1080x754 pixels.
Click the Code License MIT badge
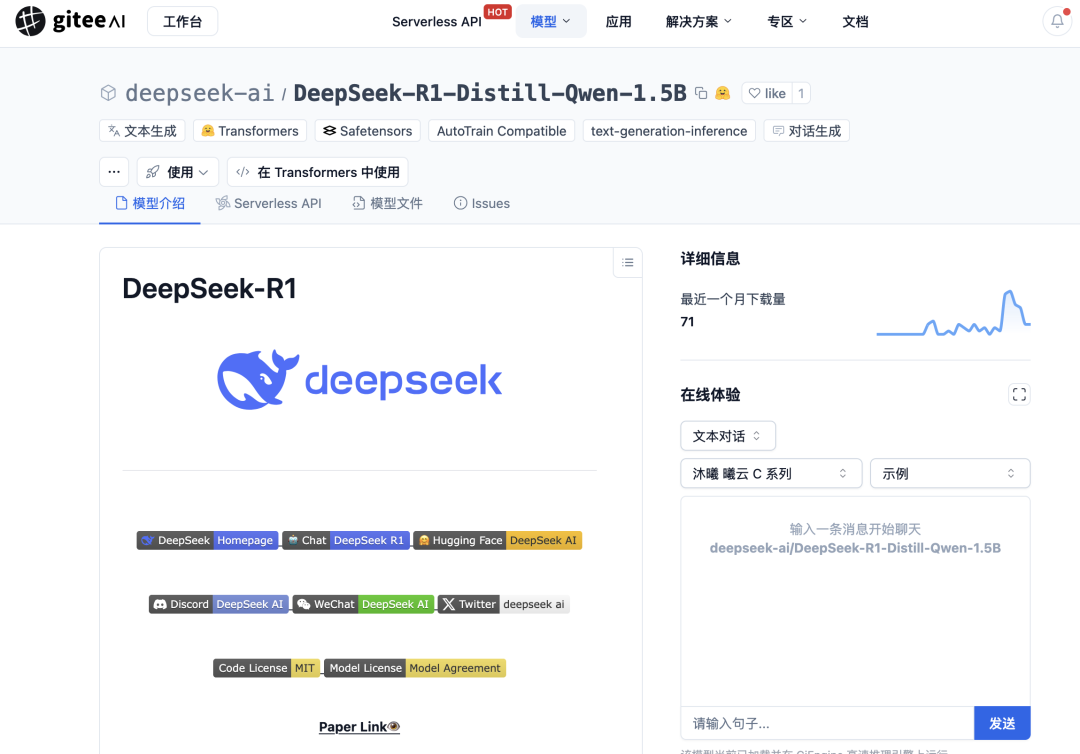[x=267, y=668]
